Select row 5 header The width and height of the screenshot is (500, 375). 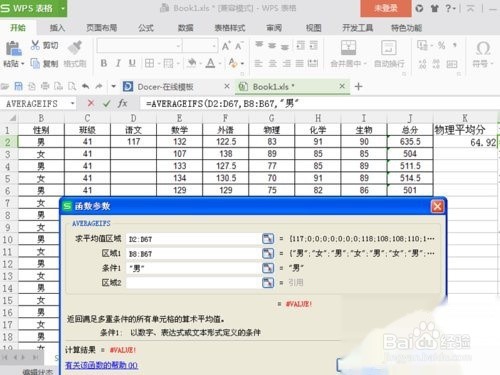point(8,179)
